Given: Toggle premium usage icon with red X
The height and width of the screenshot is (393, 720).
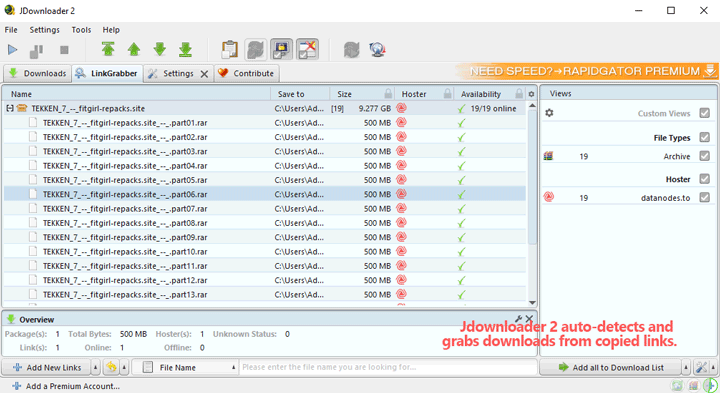Looking at the screenshot, I should click(x=307, y=50).
